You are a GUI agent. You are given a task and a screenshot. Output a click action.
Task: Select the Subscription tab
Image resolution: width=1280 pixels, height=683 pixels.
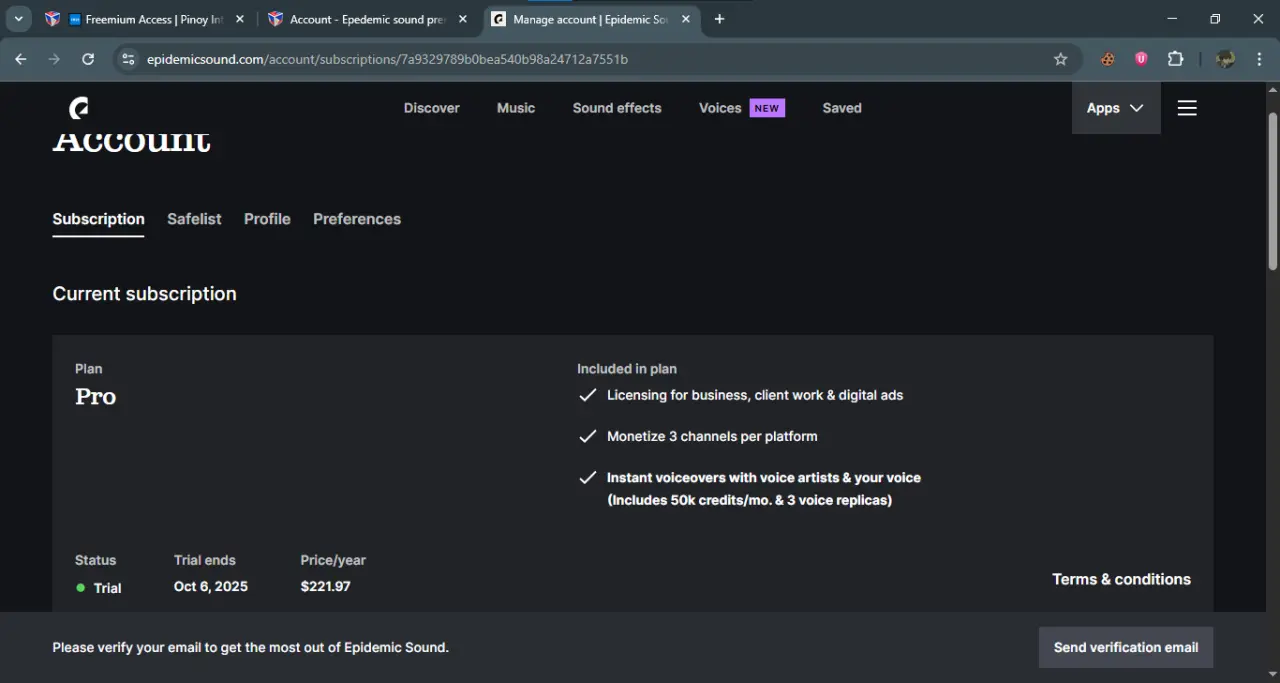pos(98,219)
